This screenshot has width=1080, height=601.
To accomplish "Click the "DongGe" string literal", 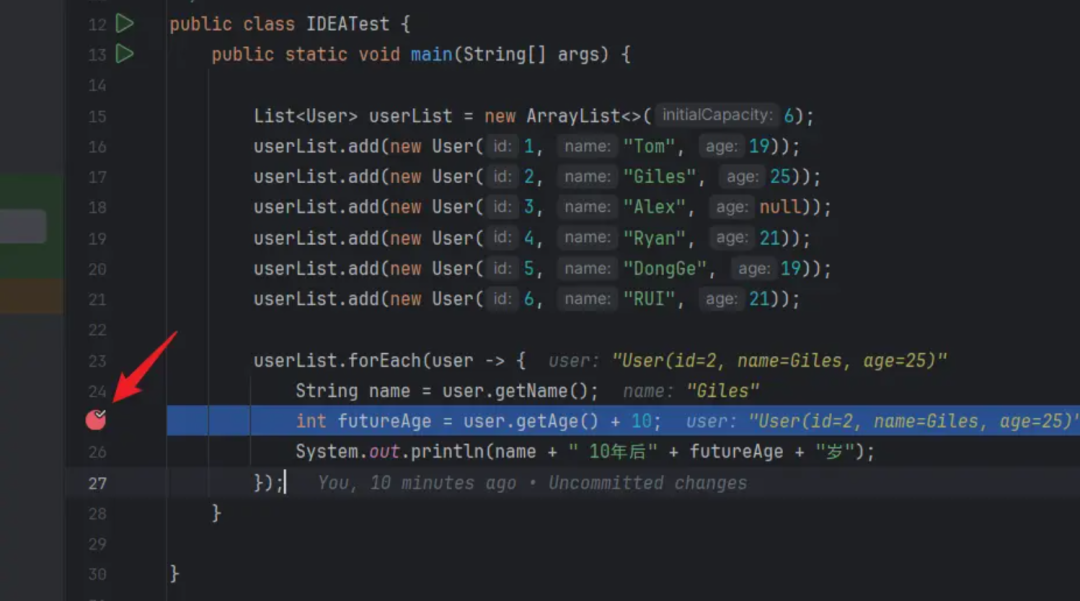I will coord(665,268).
